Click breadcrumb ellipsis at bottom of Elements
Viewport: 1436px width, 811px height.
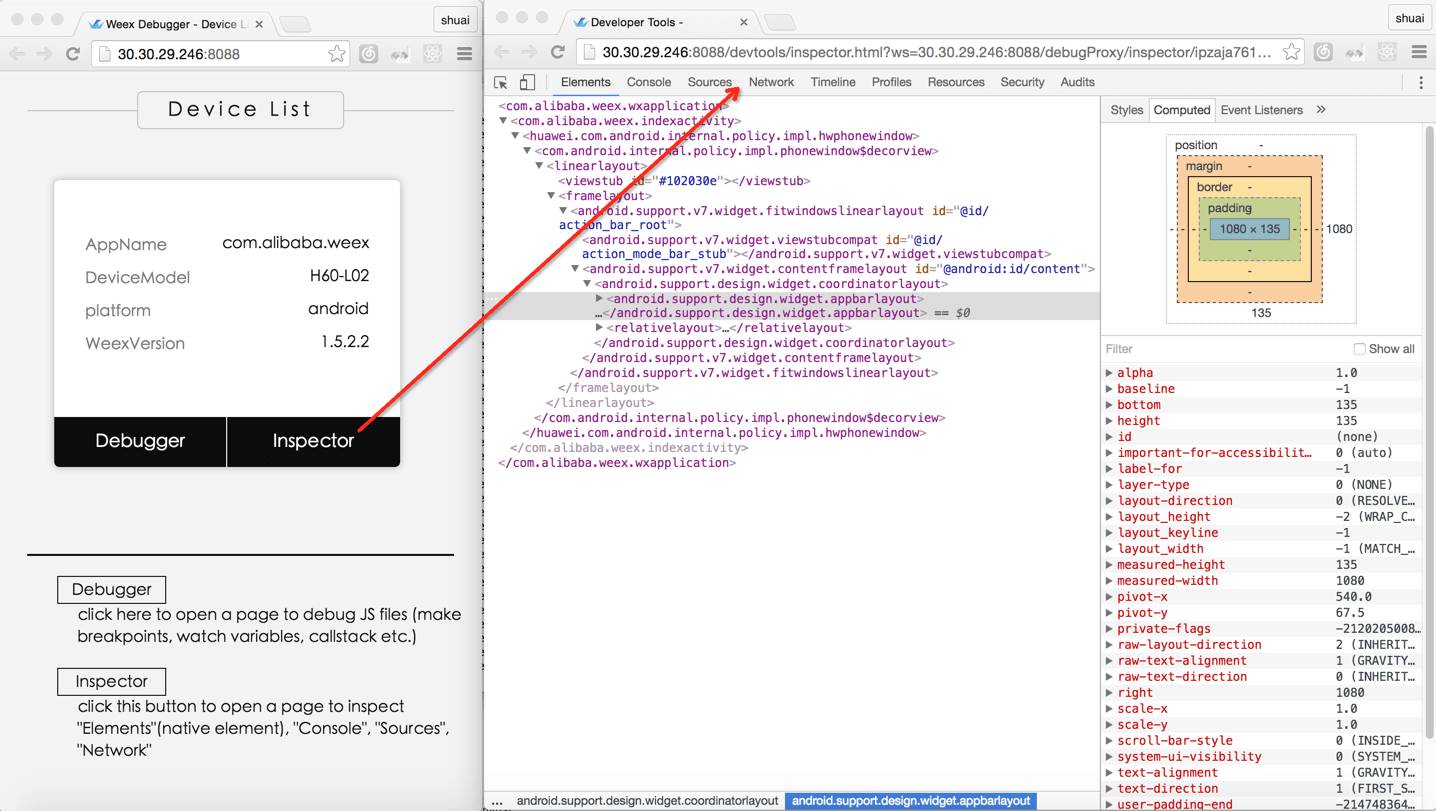pyautogui.click(x=497, y=801)
